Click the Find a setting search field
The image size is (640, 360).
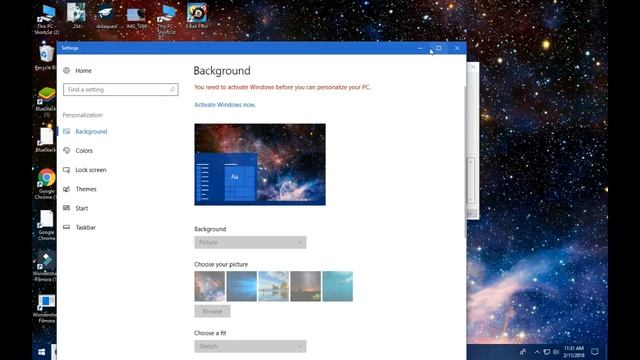pyautogui.click(x=121, y=89)
